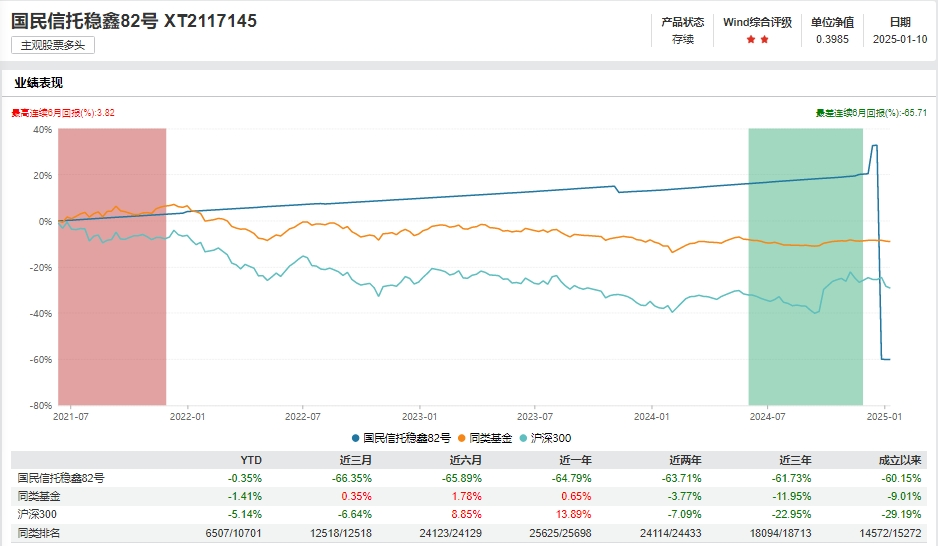
Task: Click the 近两年 column header
Action: (685, 460)
